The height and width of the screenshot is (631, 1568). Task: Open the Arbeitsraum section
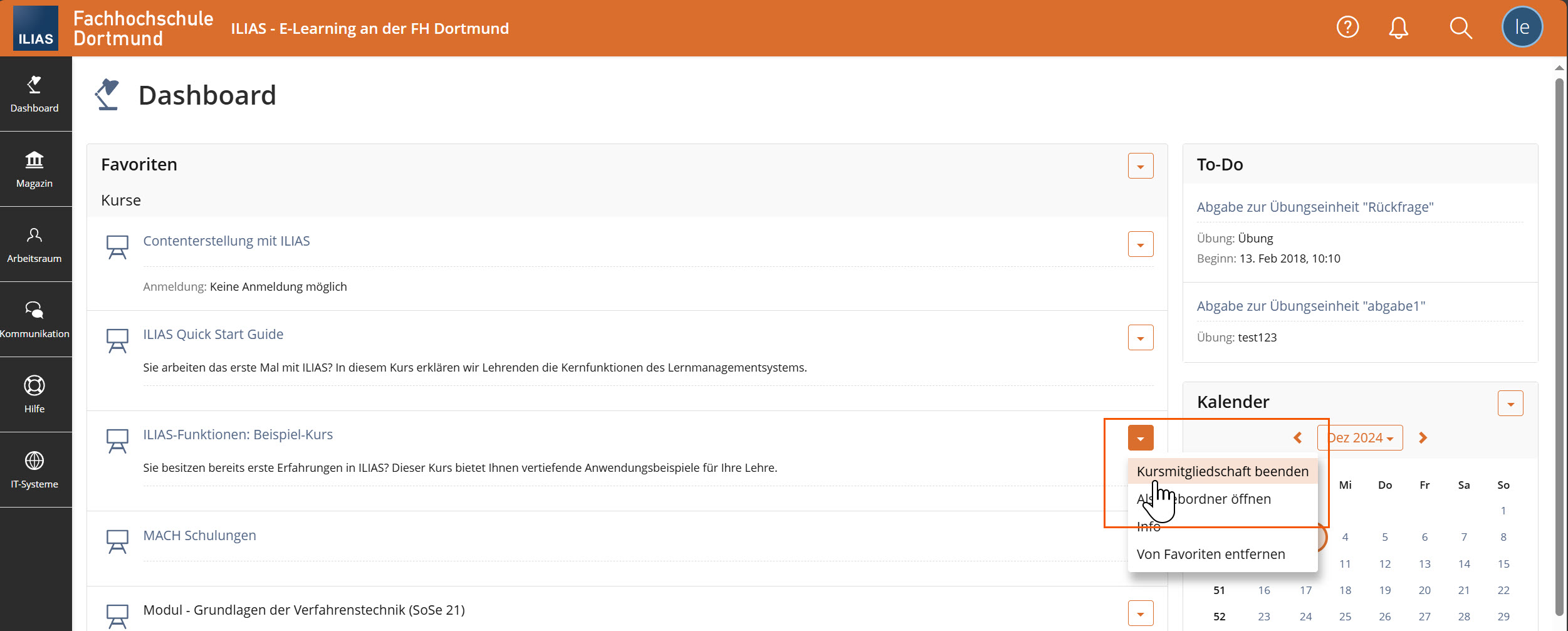(34, 244)
